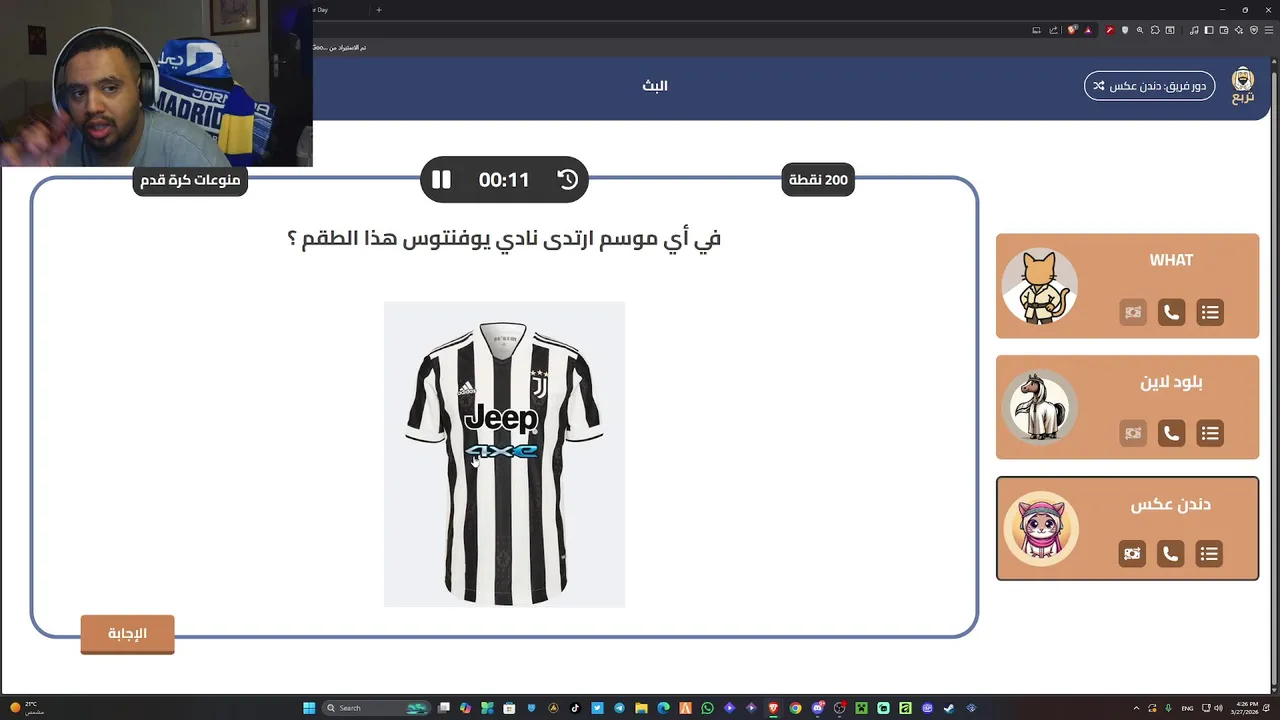Open Microsoft Edge from the taskbar
Image resolution: width=1280 pixels, height=720 pixels.
tap(664, 708)
